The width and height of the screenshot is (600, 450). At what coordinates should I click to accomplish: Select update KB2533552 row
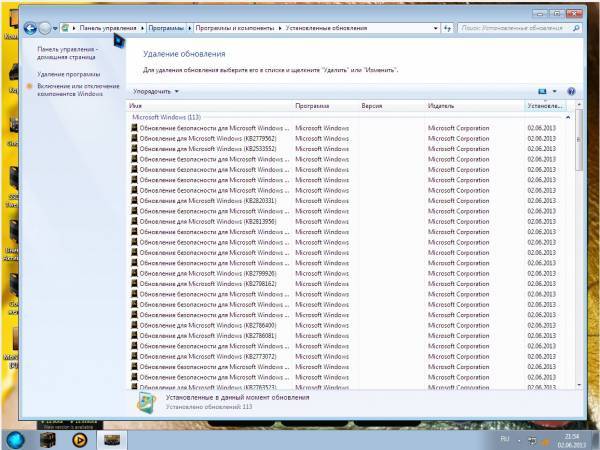[348, 149]
